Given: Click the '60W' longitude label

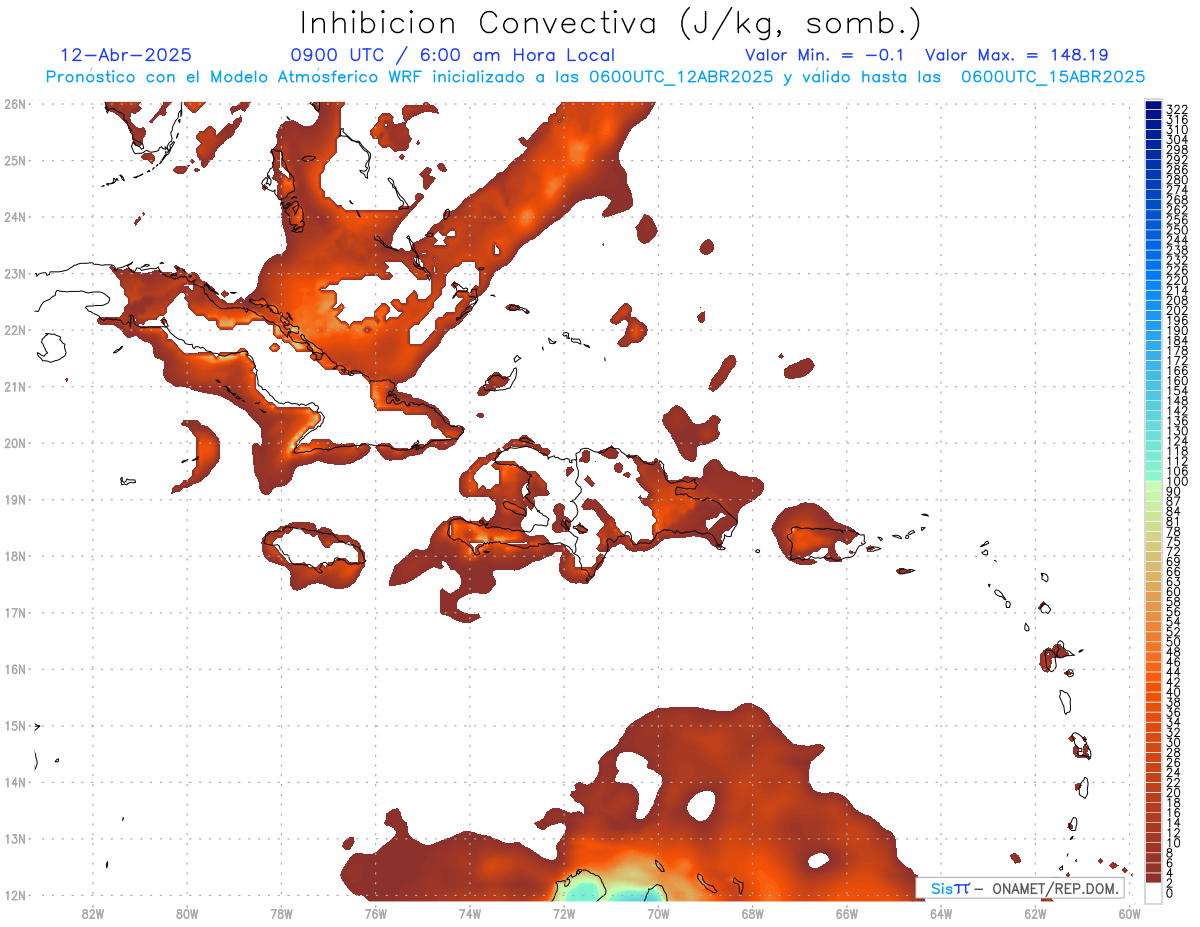Looking at the screenshot, I should coord(1129,913).
